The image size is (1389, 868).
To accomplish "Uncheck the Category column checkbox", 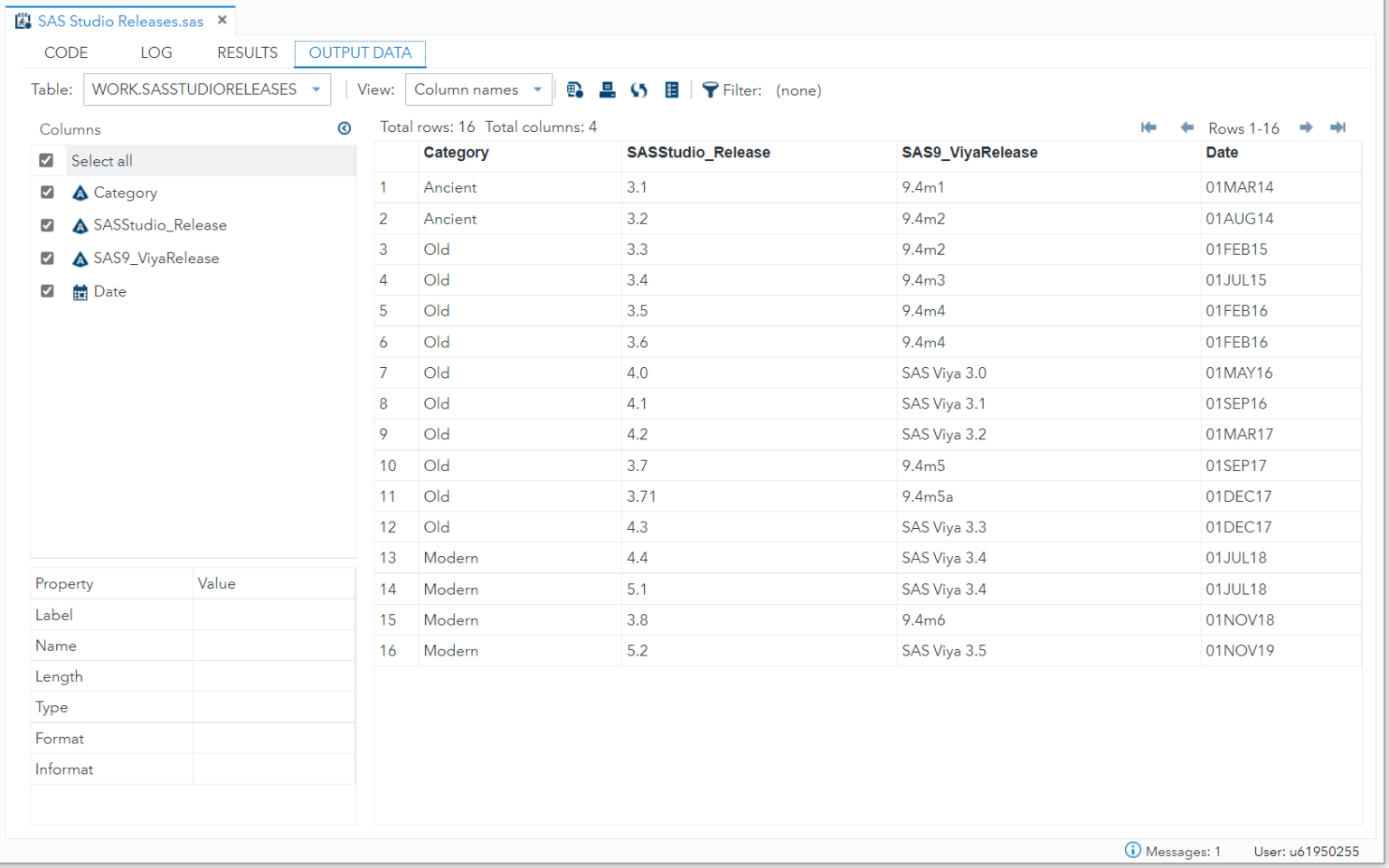I will point(47,193).
